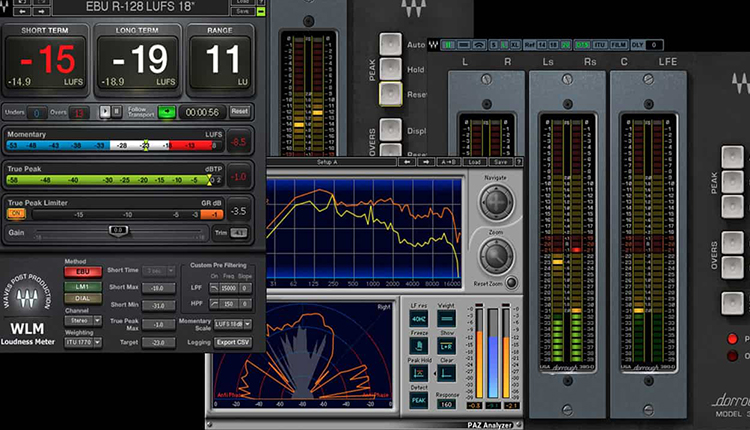Click the True Peak meter threshold marker
Screen dimensions: 750x430
coord(209,180)
